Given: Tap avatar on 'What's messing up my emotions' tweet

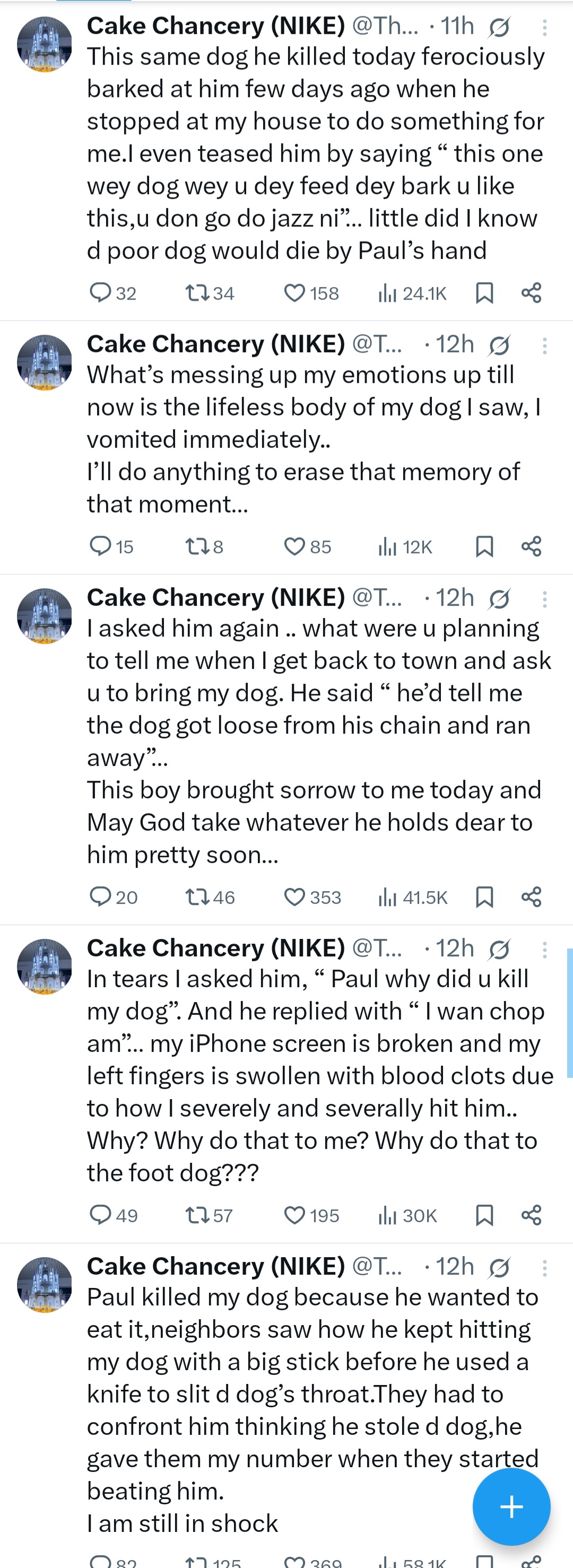Looking at the screenshot, I should point(45,362).
